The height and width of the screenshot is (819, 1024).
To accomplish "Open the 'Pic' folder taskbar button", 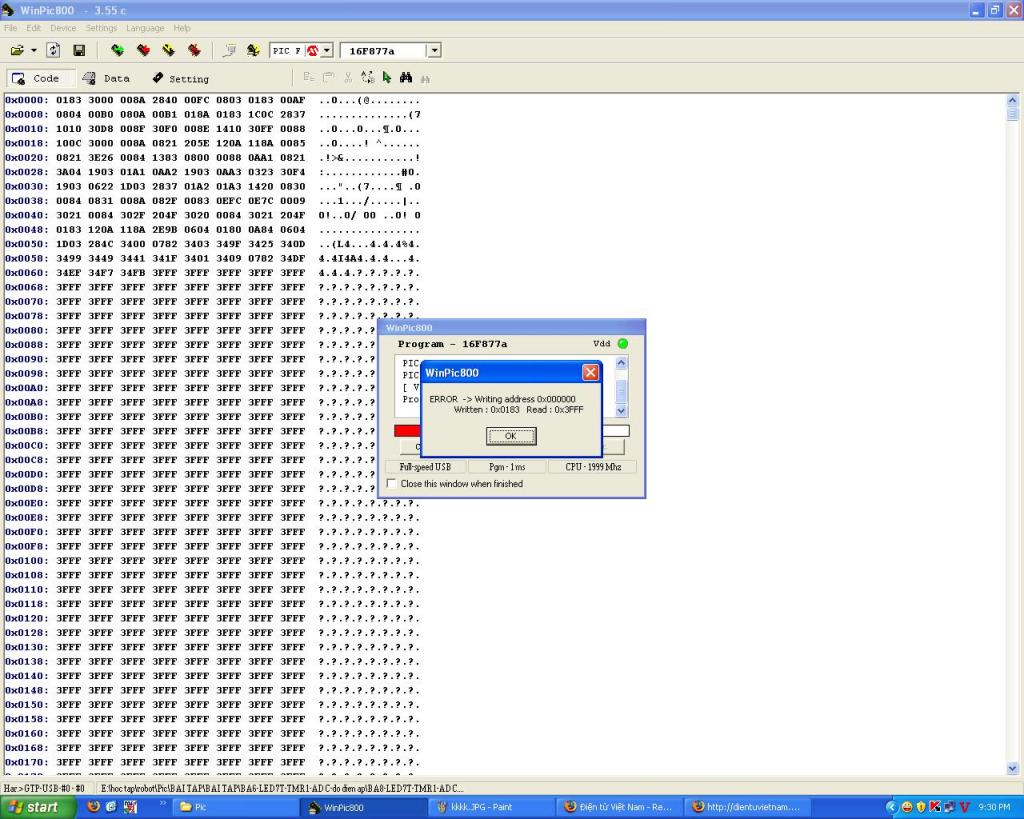I will (236, 807).
